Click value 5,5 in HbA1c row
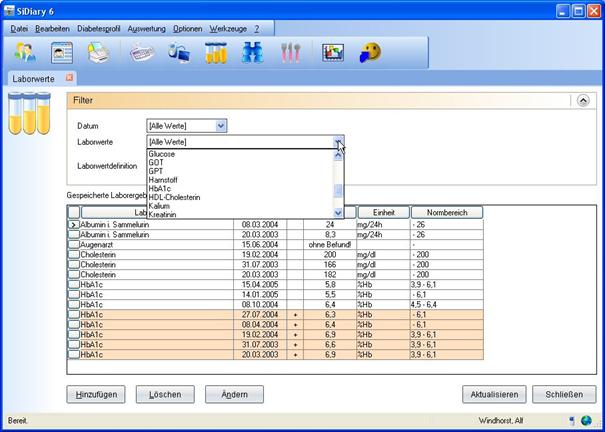 tap(330, 295)
